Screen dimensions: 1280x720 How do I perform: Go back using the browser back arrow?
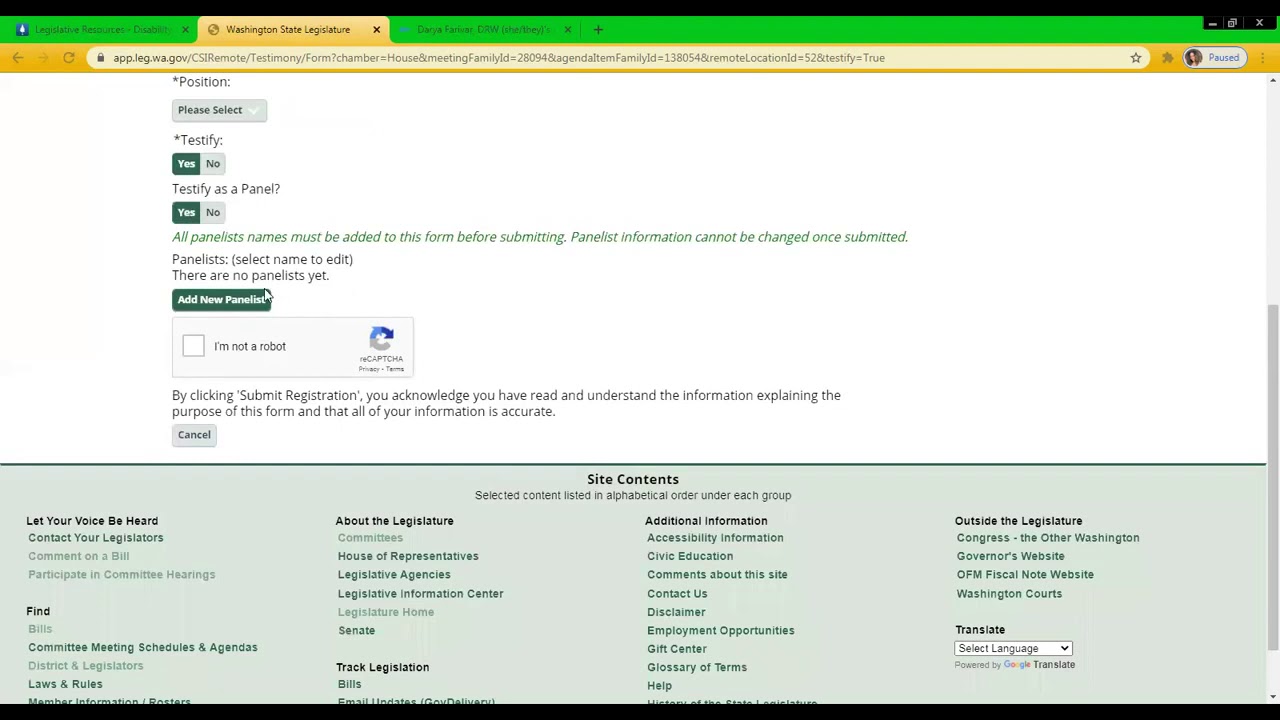tap(18, 58)
